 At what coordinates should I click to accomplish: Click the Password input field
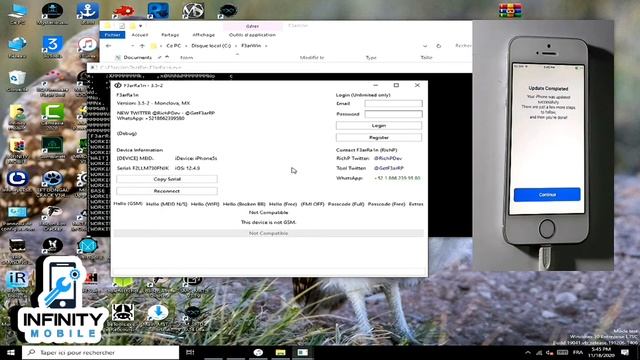[393, 114]
